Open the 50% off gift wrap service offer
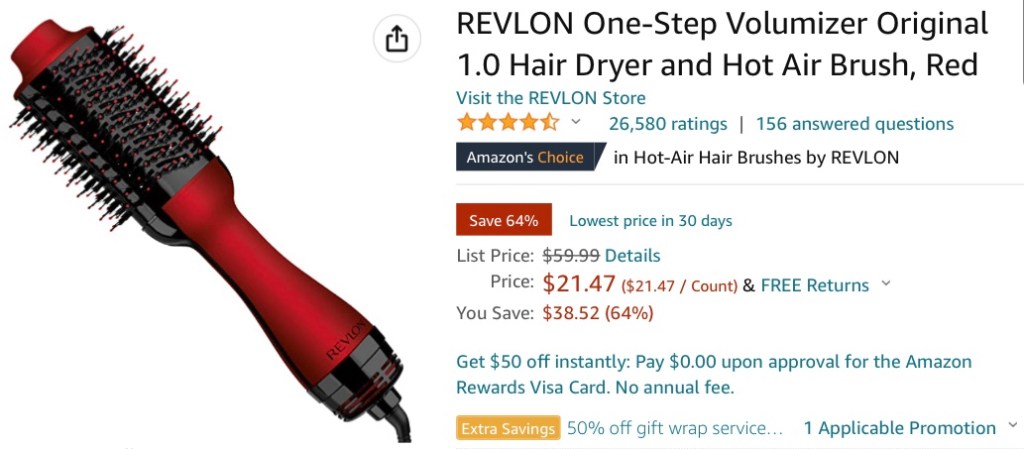The height and width of the screenshot is (449, 1024). (x=675, y=428)
